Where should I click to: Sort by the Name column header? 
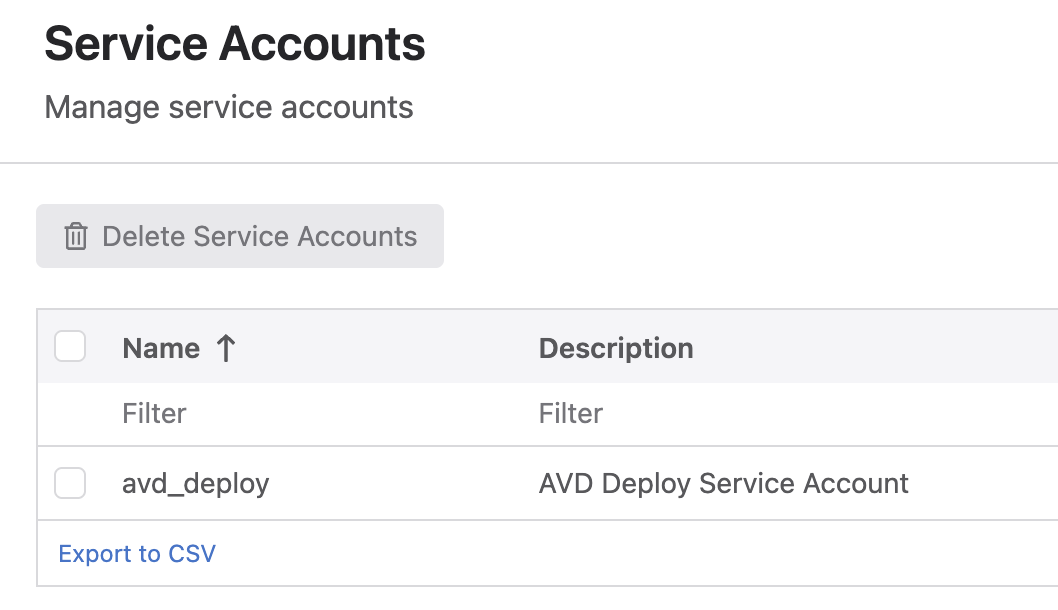[x=161, y=348]
